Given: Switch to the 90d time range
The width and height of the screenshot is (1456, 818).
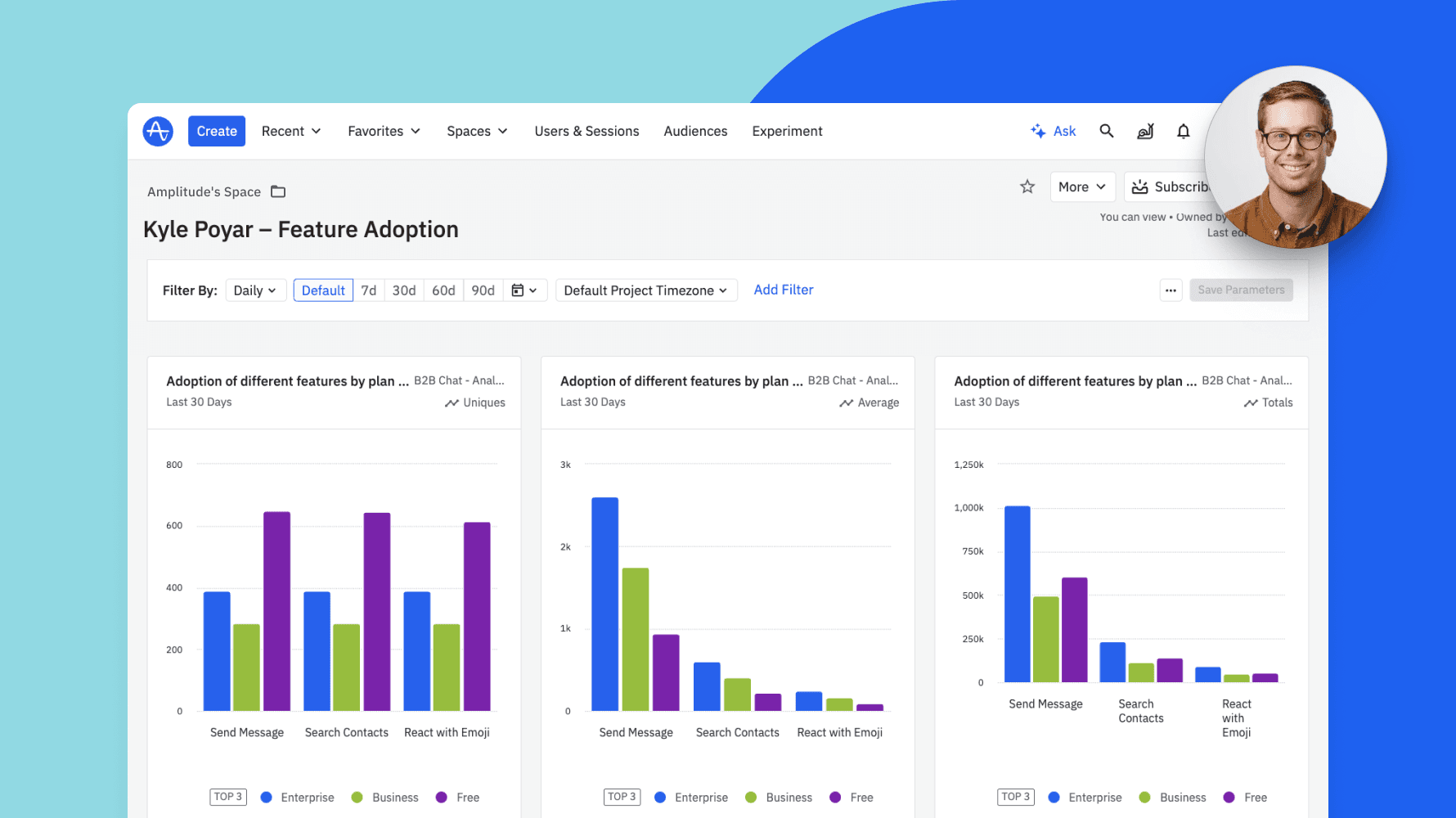Looking at the screenshot, I should click(483, 290).
